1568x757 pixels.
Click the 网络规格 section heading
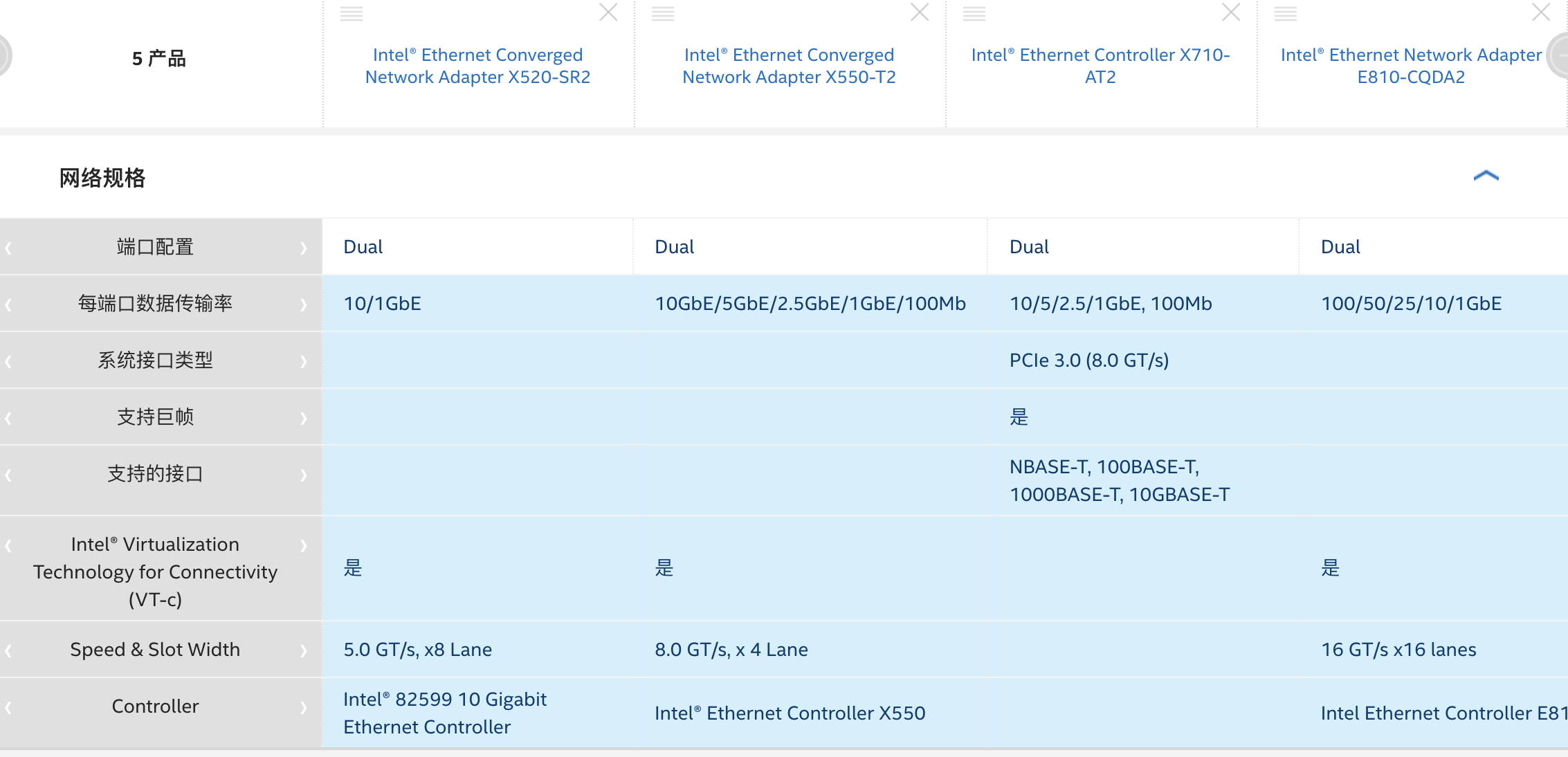[x=102, y=178]
